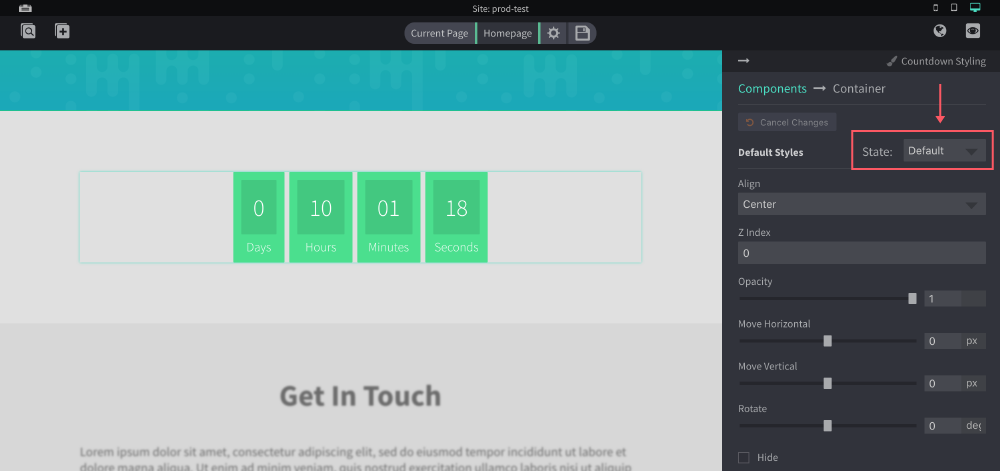Click the Opacity value field
The image size is (1000, 471).
tap(942, 298)
